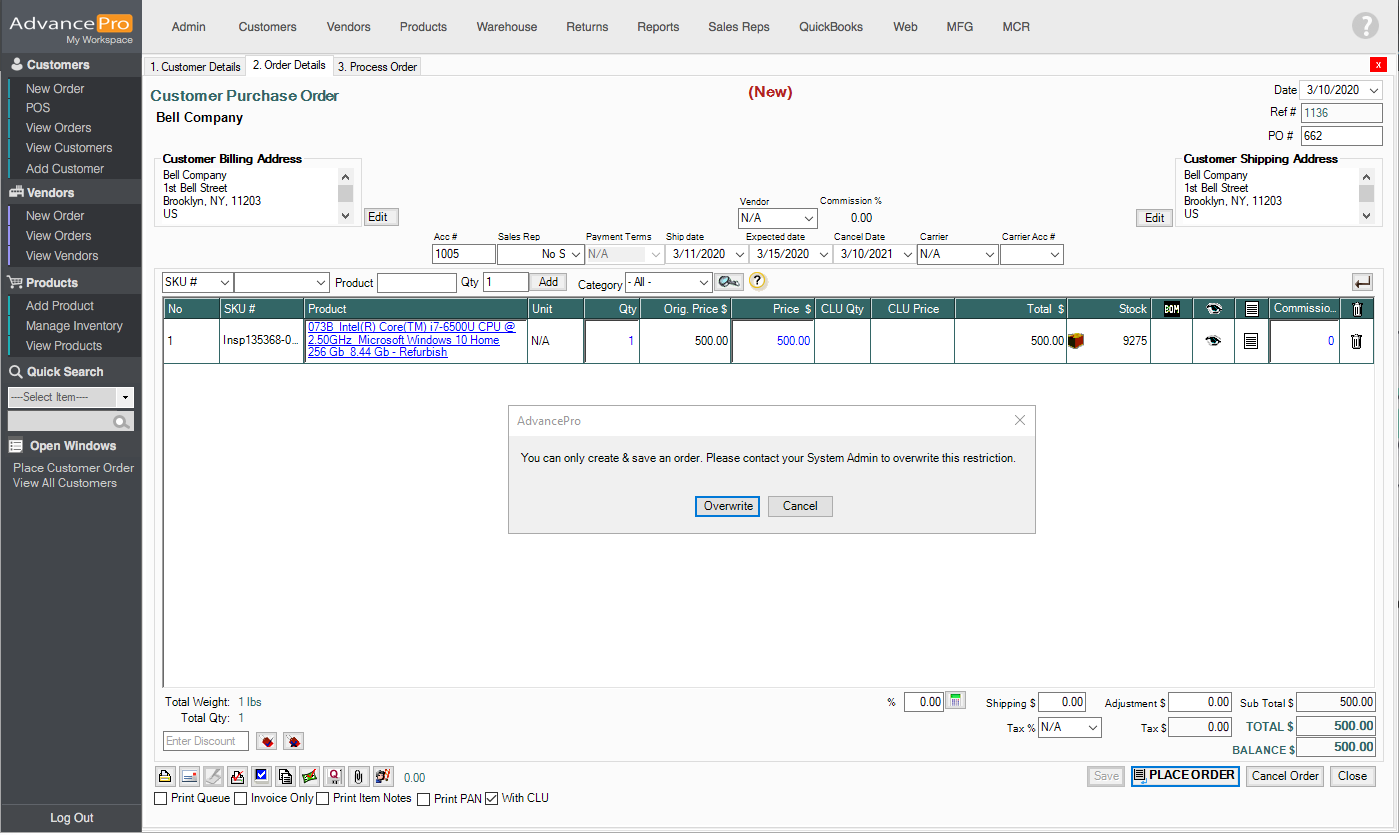Click the calculator icon beside percent field
This screenshot has height=835, width=1399.
[x=956, y=701]
